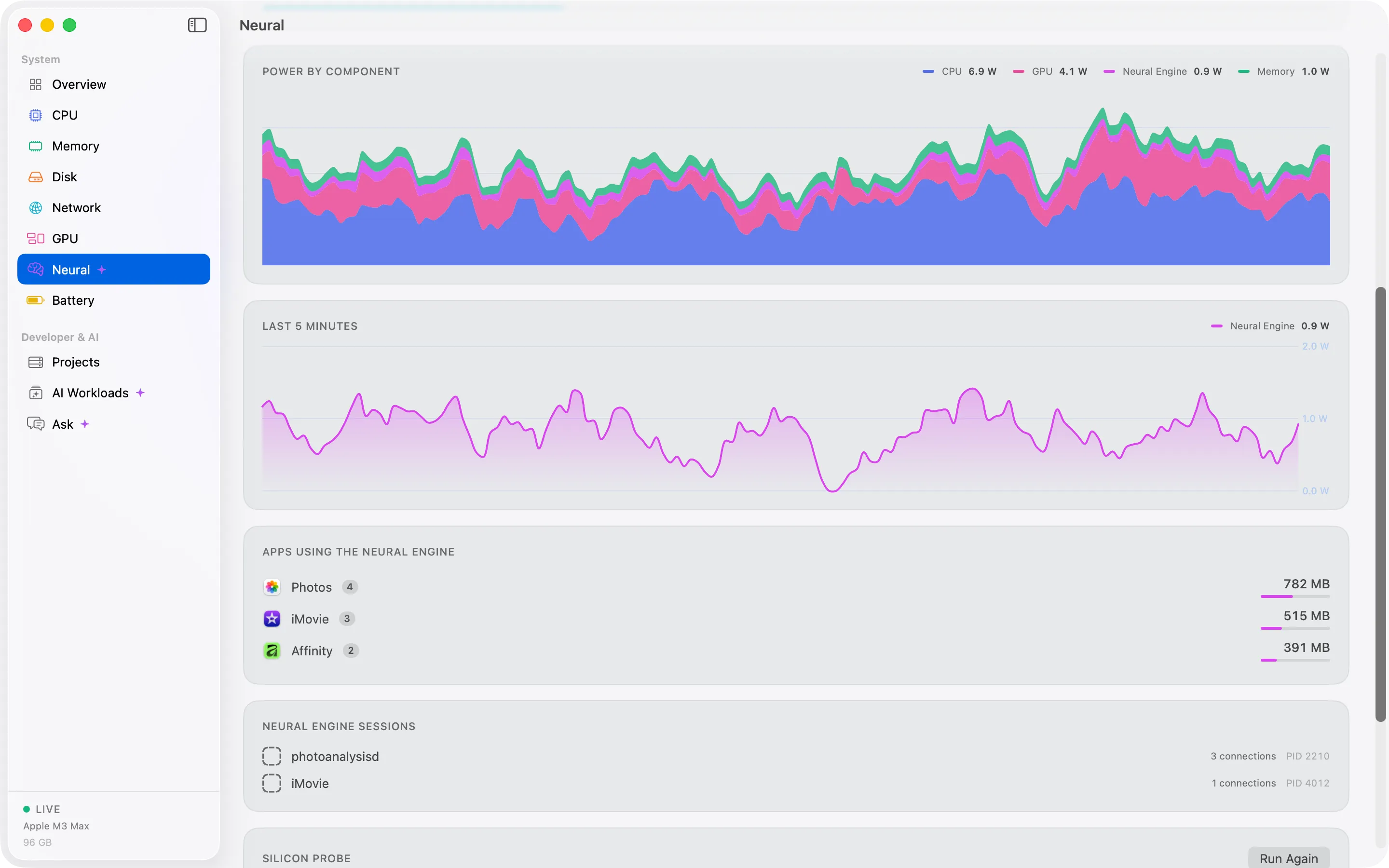Click the iMovie count badge 3
The width and height of the screenshot is (1389, 868).
click(x=347, y=619)
